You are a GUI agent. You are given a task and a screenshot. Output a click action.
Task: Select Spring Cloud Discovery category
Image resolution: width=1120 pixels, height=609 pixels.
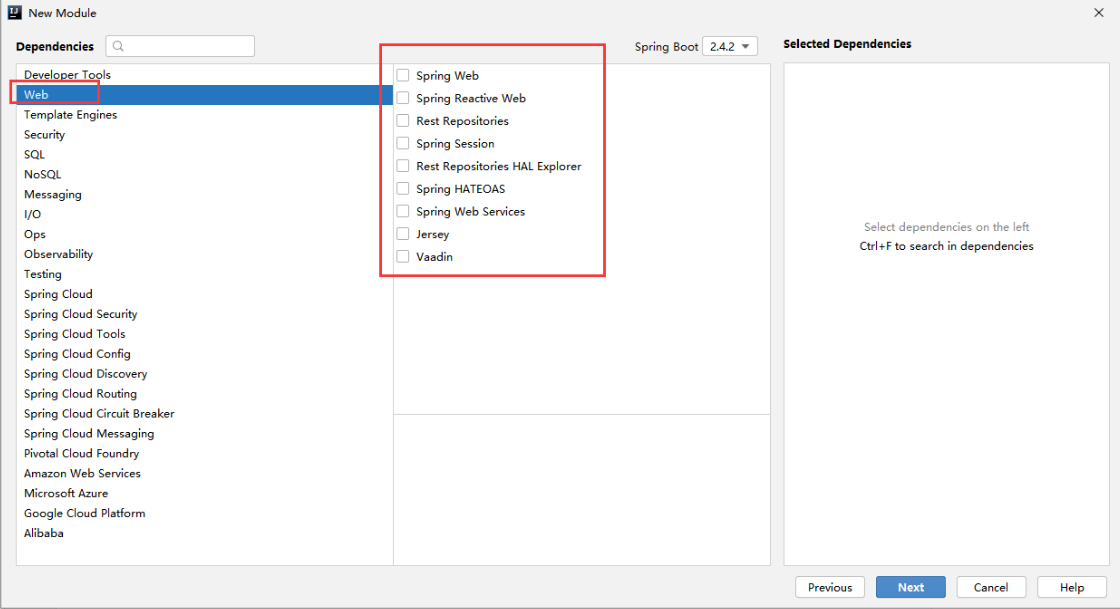click(204, 374)
